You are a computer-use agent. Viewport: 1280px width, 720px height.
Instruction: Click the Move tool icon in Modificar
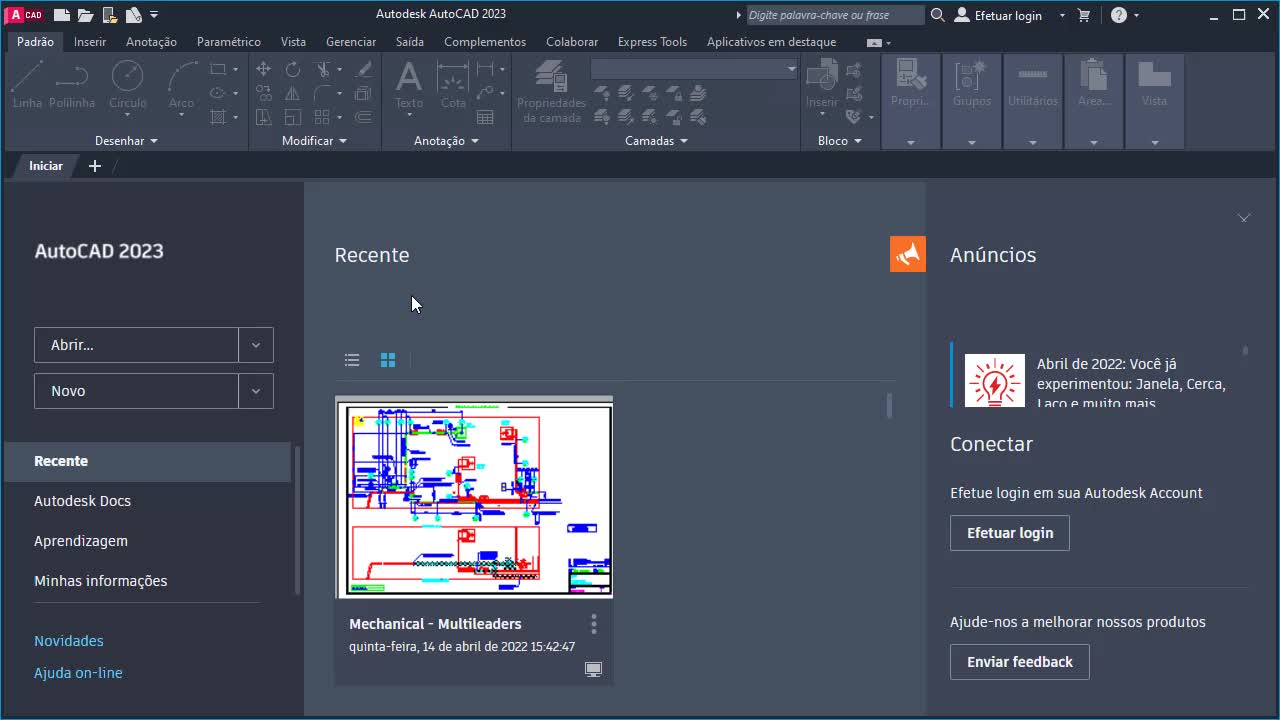pyautogui.click(x=264, y=69)
